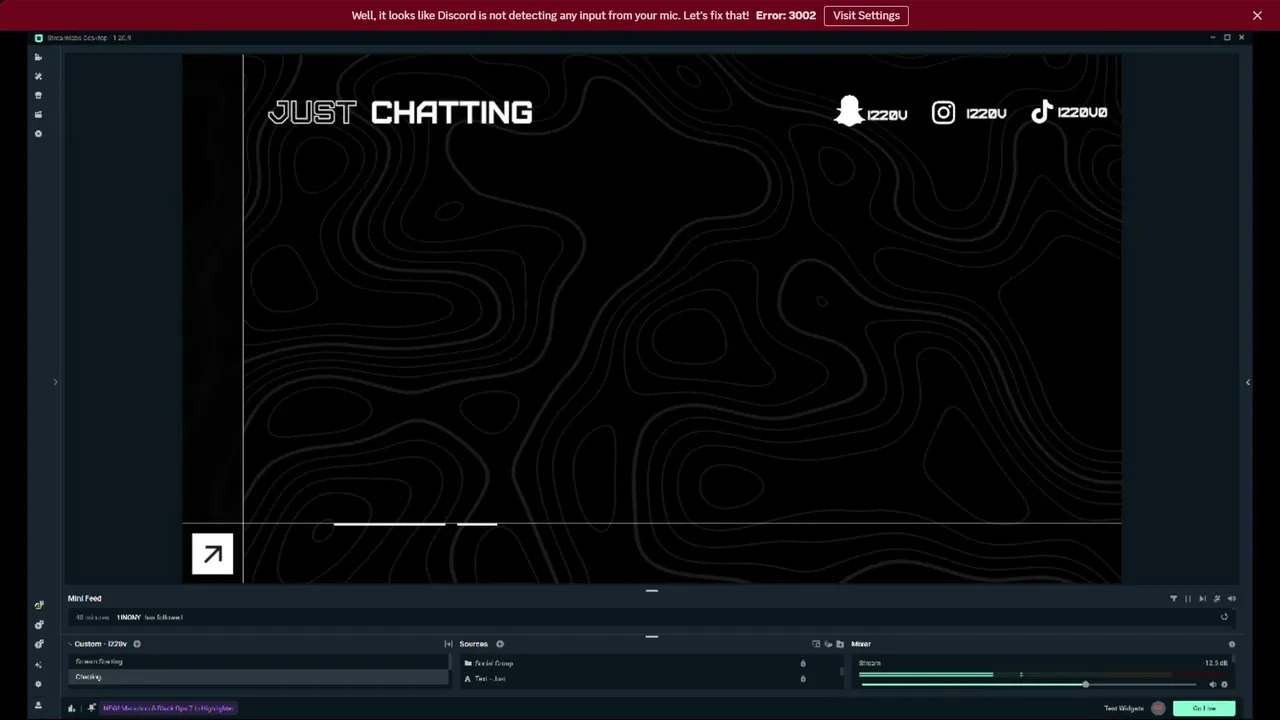Click the red record button
The image size is (1280, 720).
pos(1158,708)
